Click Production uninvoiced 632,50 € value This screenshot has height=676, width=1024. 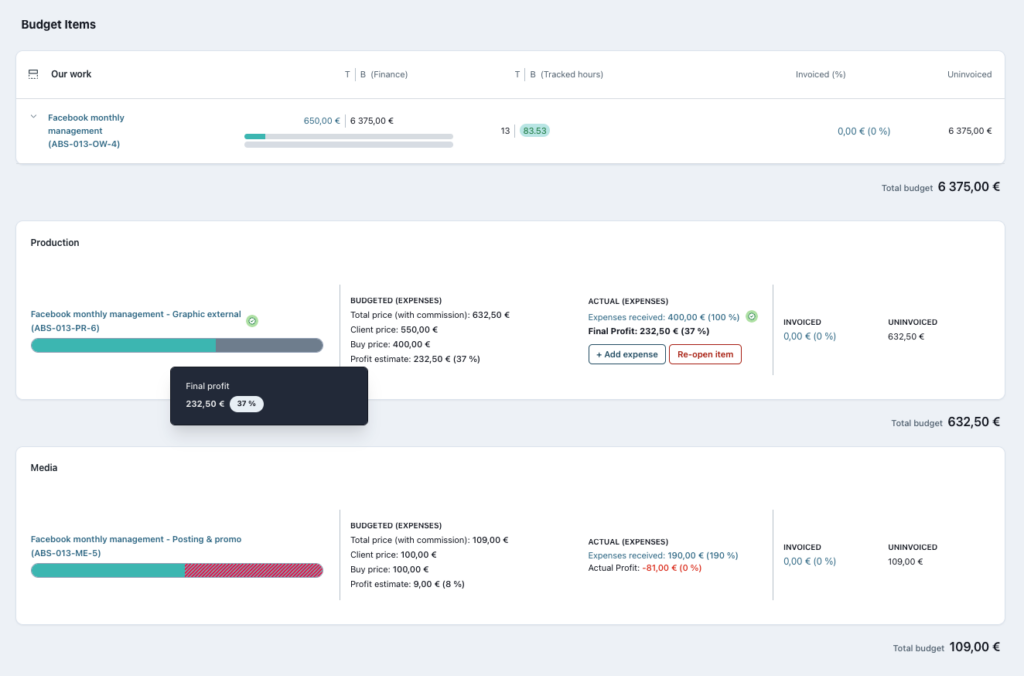[x=906, y=337]
